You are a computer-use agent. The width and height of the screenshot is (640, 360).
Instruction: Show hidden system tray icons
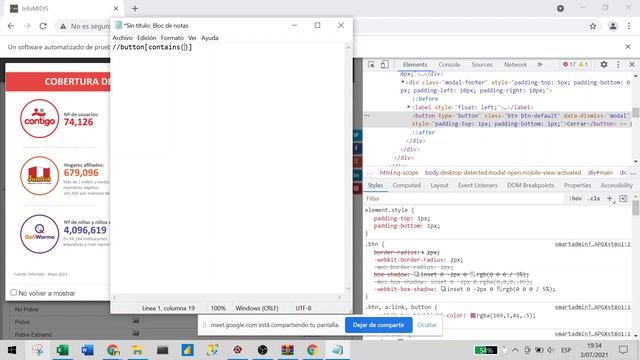point(515,350)
